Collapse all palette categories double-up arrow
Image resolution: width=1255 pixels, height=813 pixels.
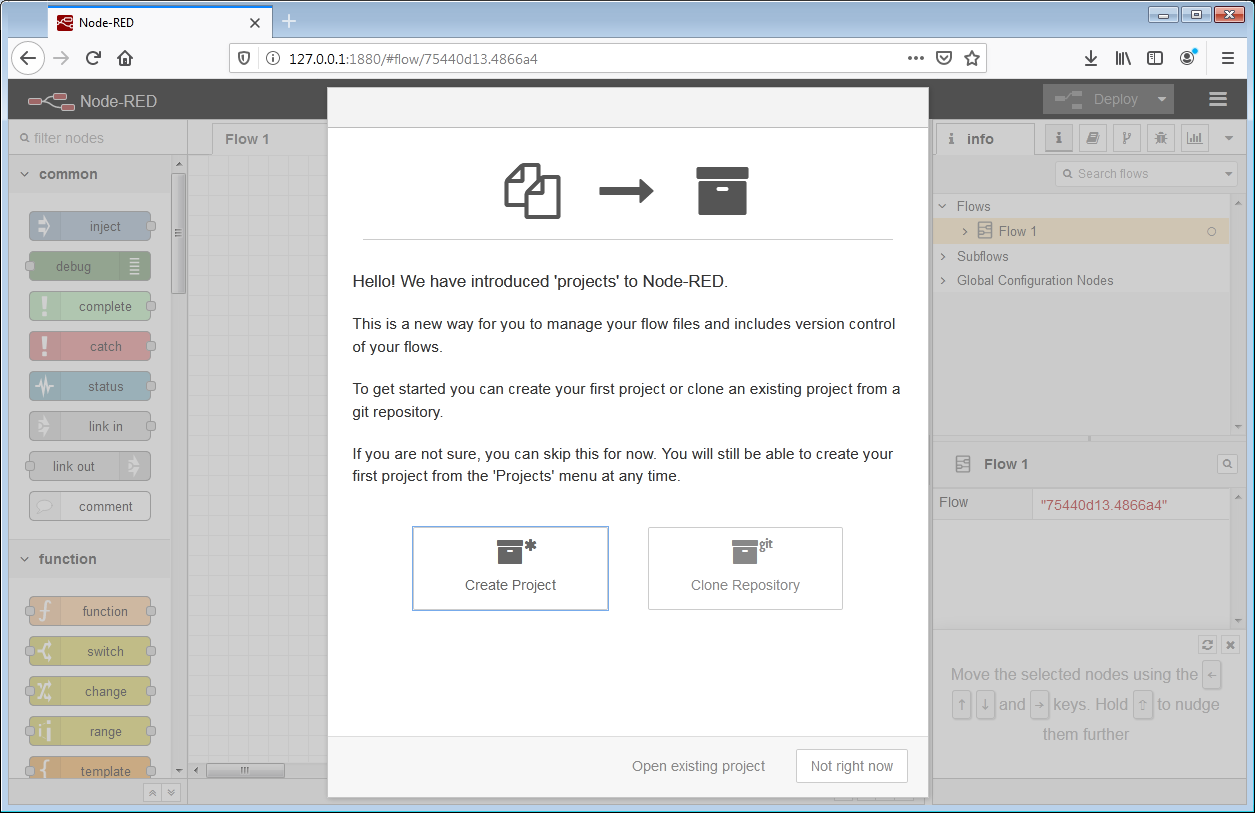point(152,792)
